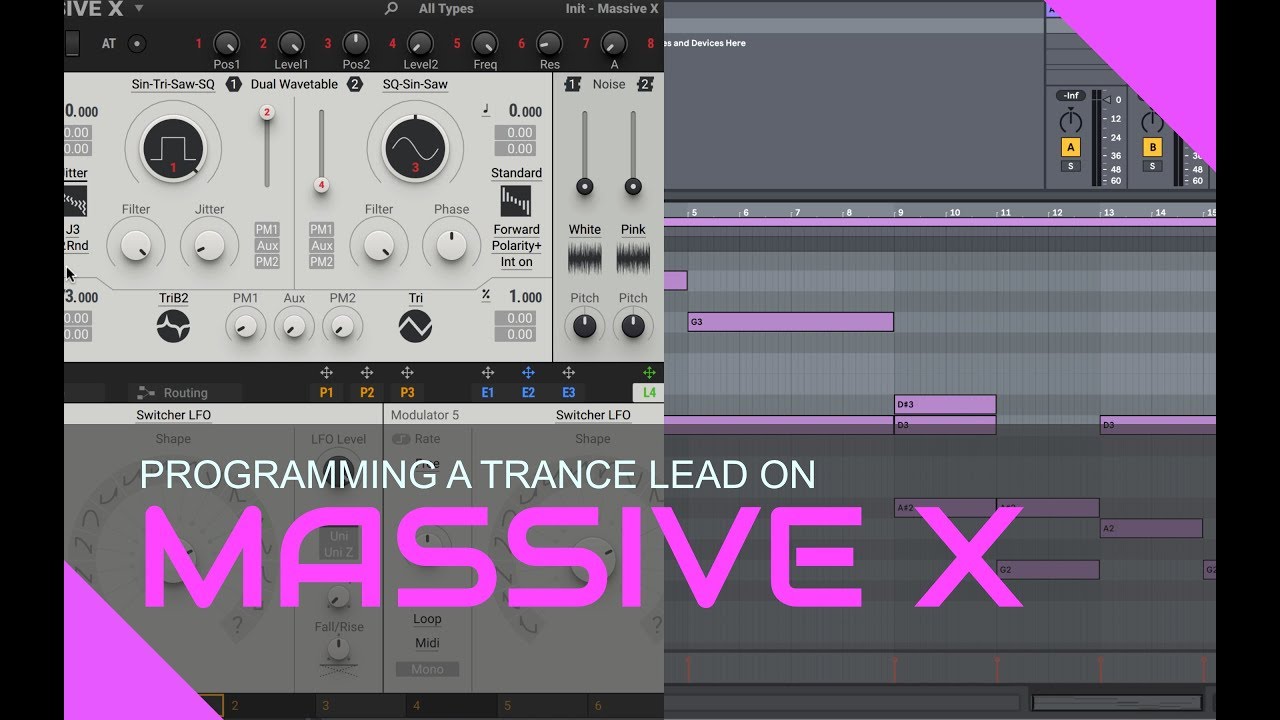
Task: Click the Level1 macro knob
Action: coord(291,43)
